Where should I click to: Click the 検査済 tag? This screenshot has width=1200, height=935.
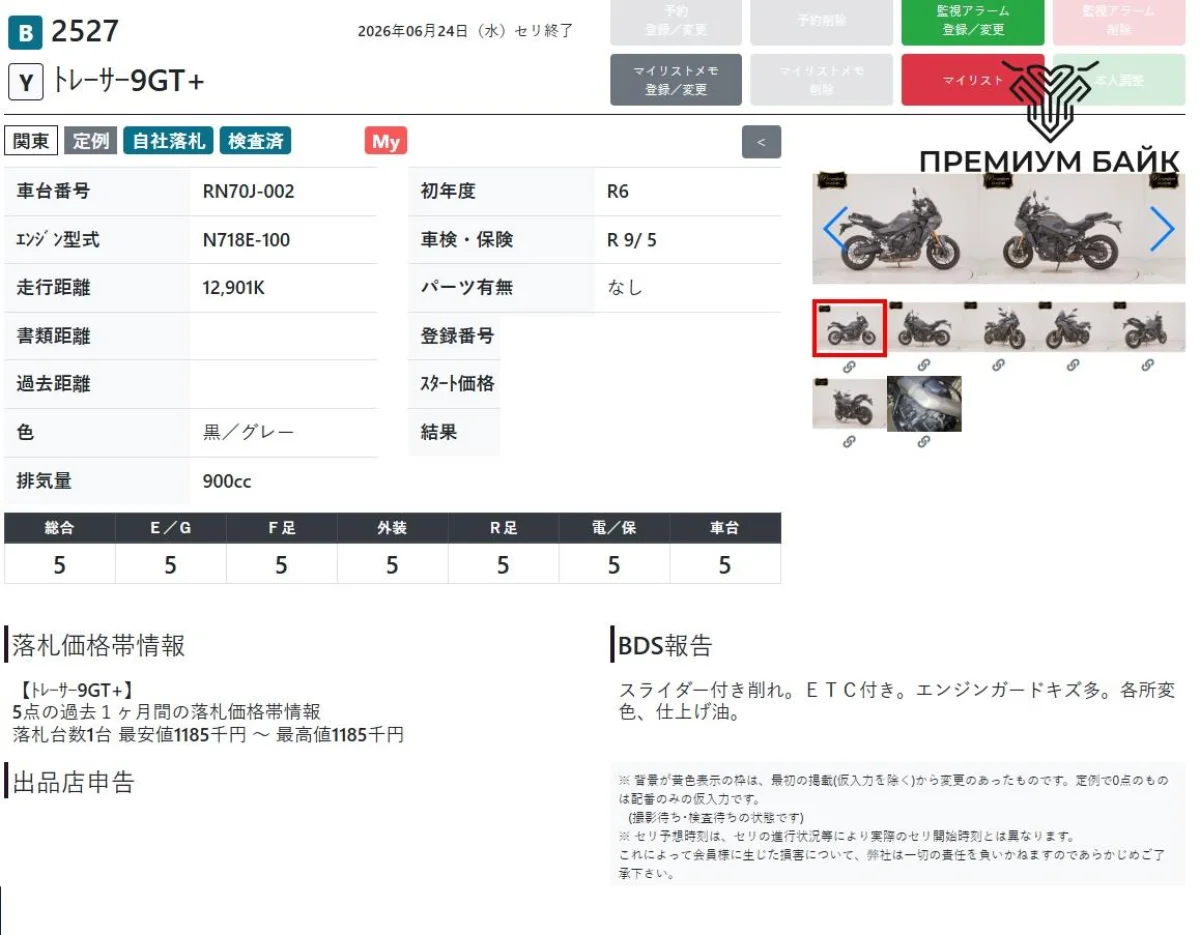(x=255, y=141)
